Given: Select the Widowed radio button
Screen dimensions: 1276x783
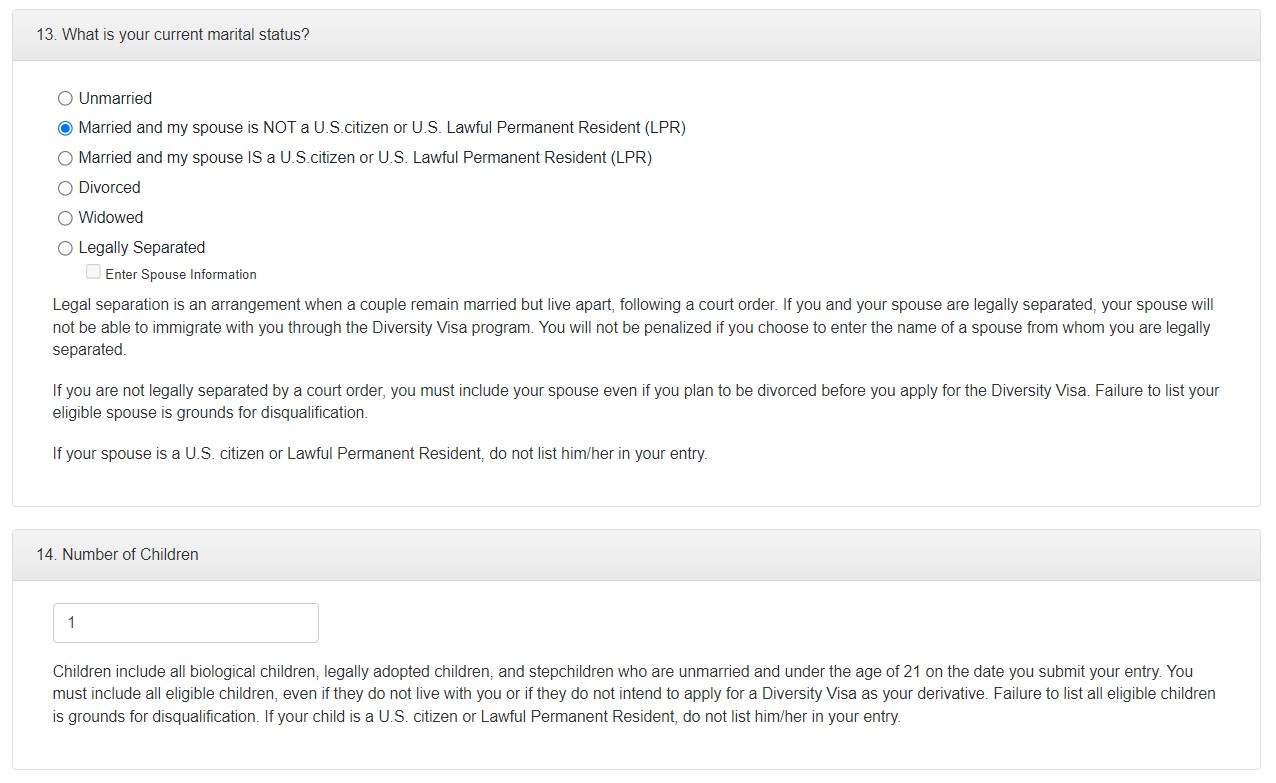Looking at the screenshot, I should [x=65, y=218].
